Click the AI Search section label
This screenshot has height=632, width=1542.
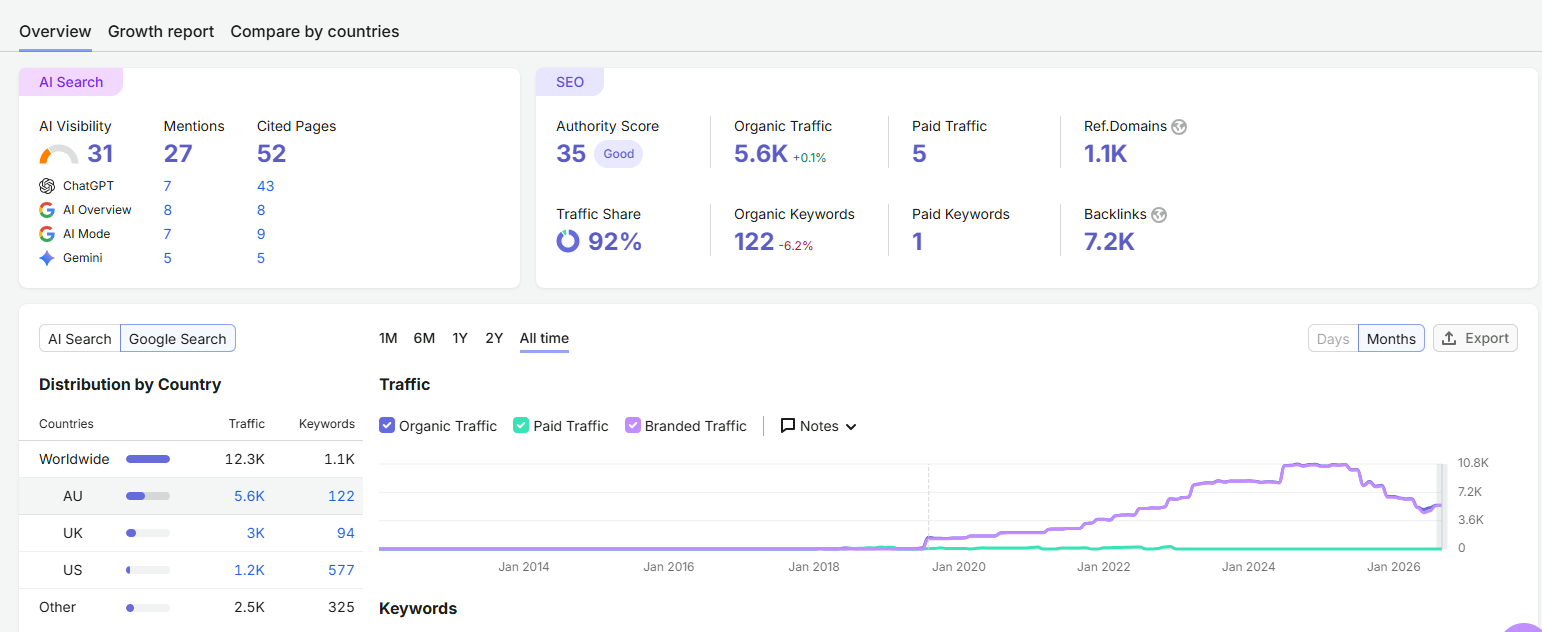click(71, 82)
